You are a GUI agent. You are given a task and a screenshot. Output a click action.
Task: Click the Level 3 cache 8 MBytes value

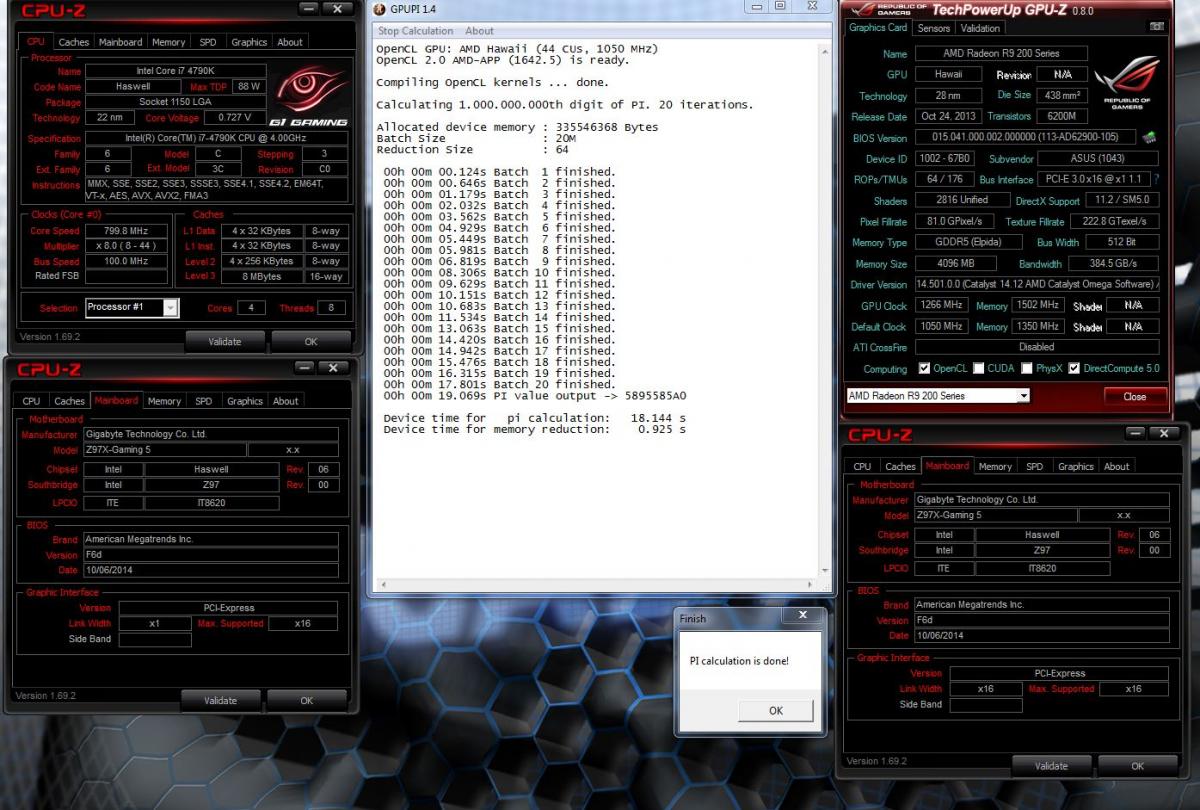click(263, 276)
